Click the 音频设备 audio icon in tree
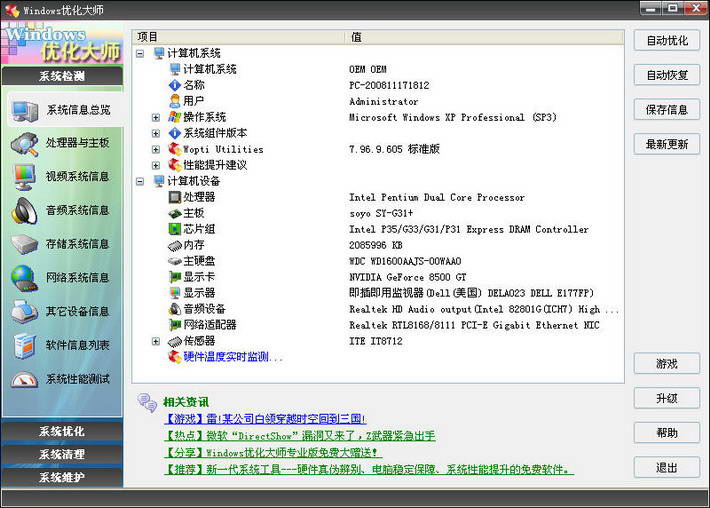Viewport: 710px width, 508px height. pyautogui.click(x=175, y=309)
